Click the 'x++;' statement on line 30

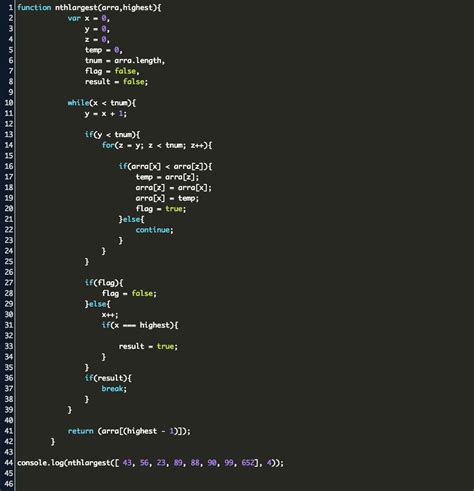[110, 315]
